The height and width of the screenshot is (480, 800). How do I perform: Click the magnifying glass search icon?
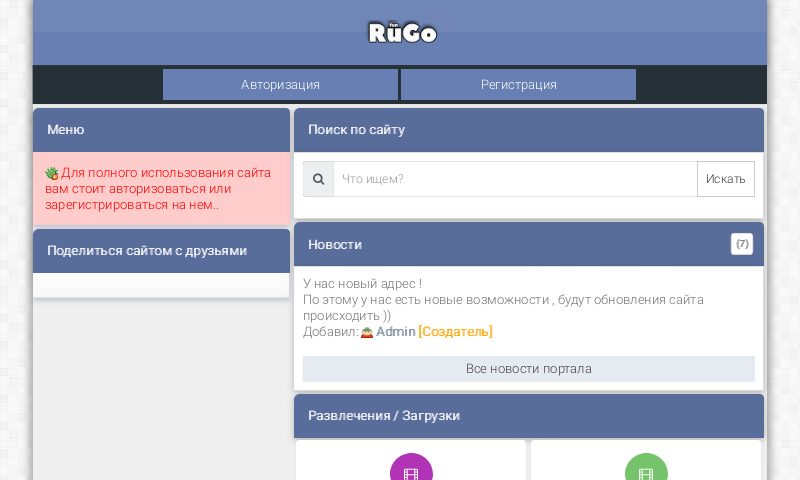[x=318, y=179]
